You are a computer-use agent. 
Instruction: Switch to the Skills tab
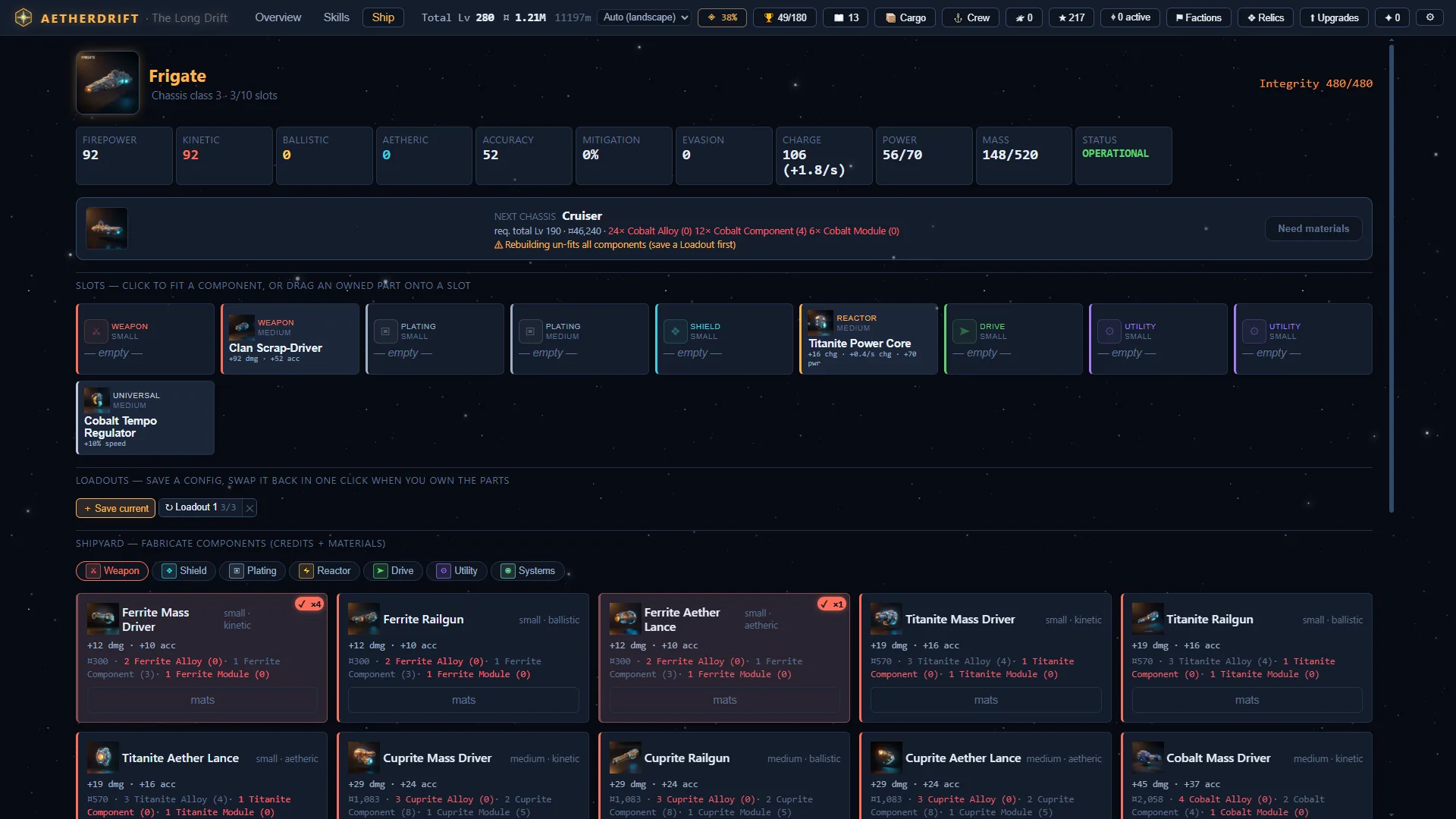point(336,17)
